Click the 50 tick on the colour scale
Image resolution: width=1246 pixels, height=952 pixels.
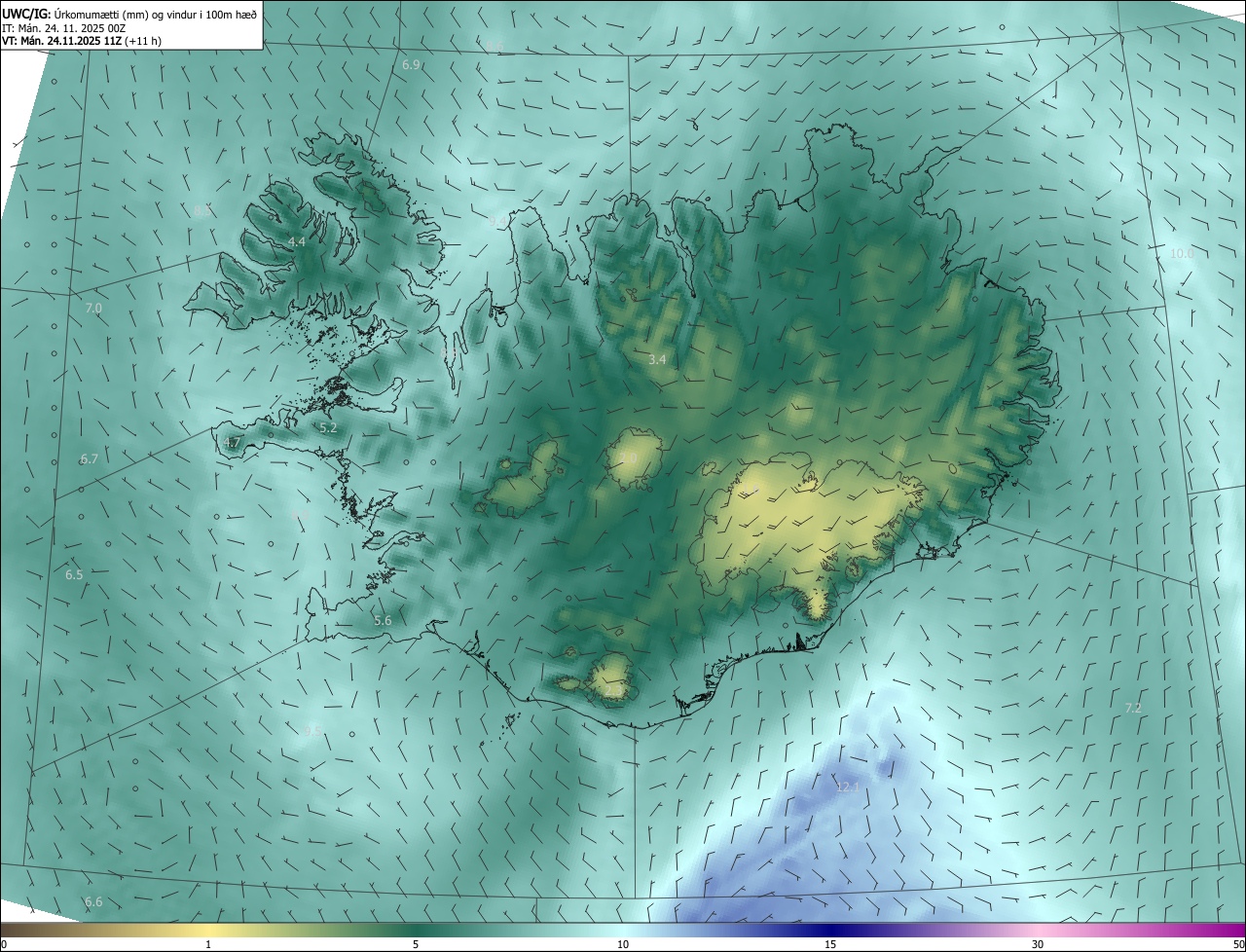click(x=1238, y=944)
